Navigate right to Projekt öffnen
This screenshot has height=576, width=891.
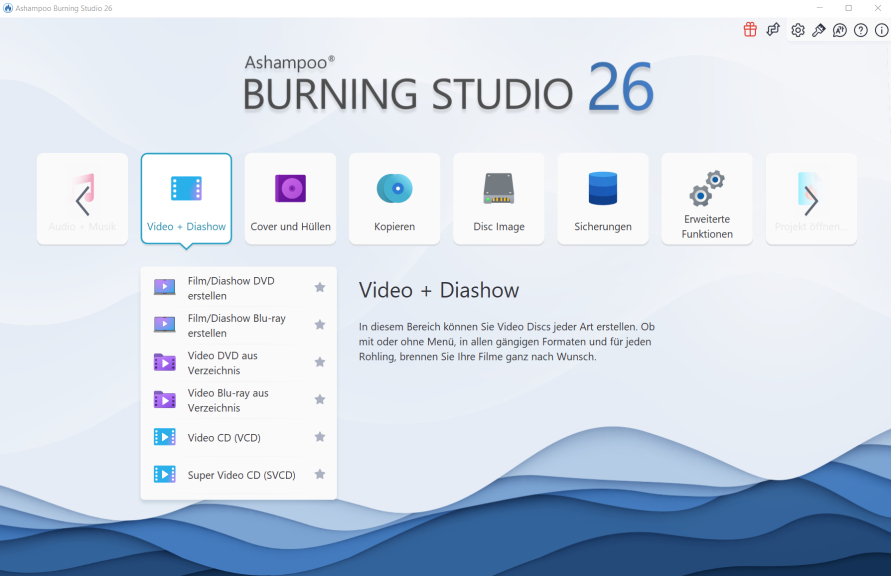[x=810, y=197]
